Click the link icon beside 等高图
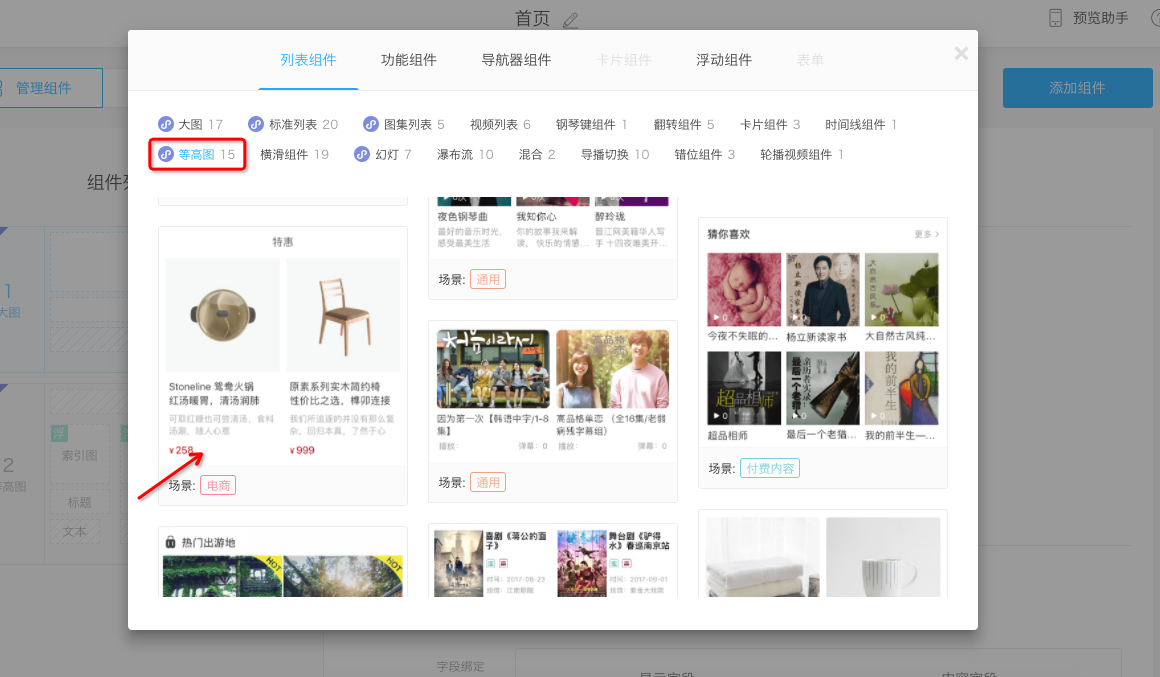Viewport: 1160px width, 677px height. point(166,154)
